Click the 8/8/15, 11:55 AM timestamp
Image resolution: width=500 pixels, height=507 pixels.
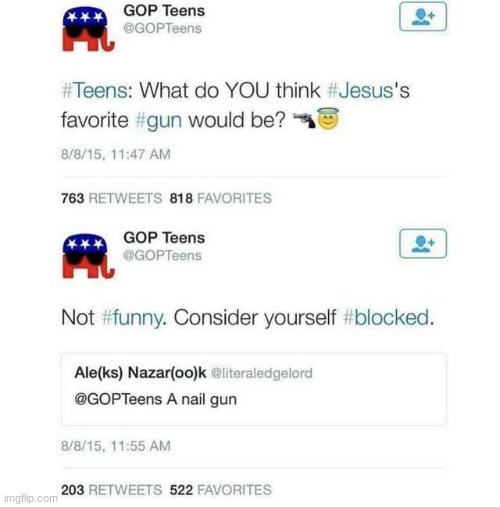point(116,446)
